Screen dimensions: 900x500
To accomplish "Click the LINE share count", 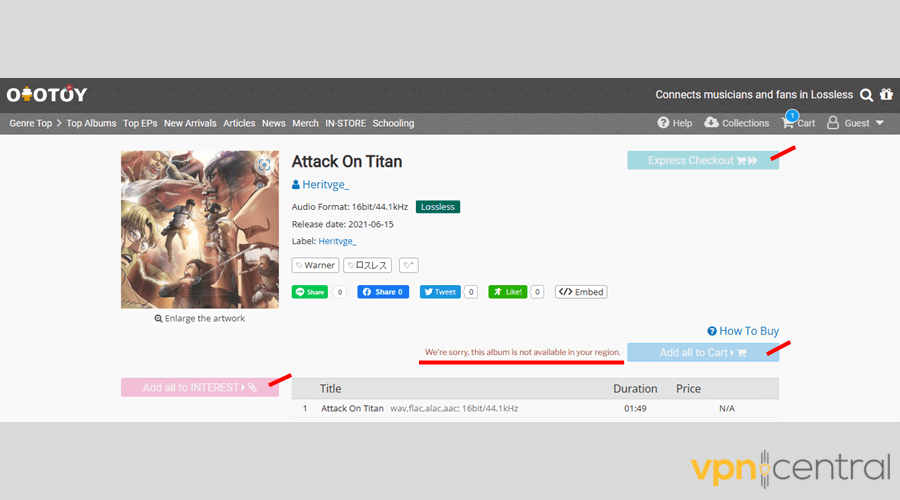I will click(x=340, y=292).
